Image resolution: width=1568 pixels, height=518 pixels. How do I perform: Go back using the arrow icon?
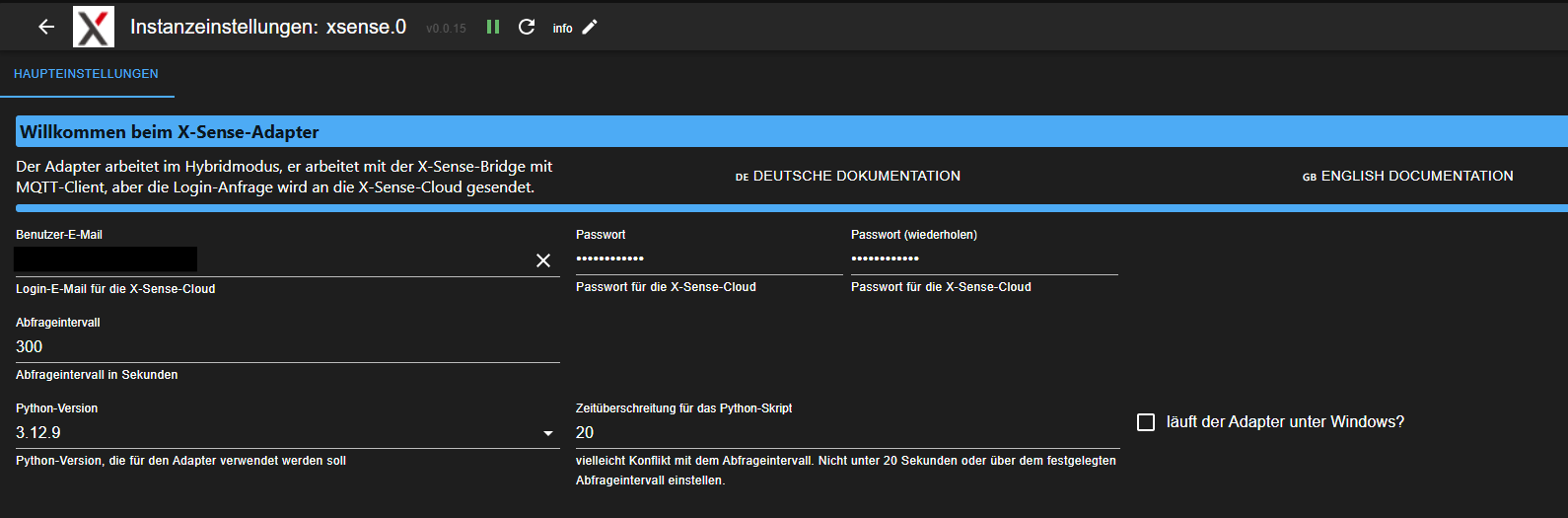(x=46, y=27)
